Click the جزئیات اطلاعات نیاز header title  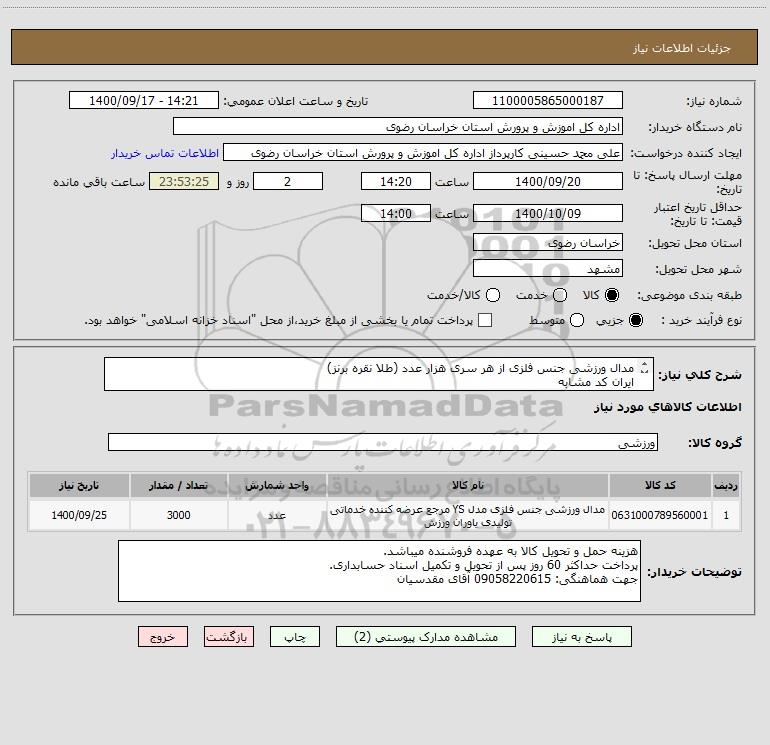click(682, 48)
